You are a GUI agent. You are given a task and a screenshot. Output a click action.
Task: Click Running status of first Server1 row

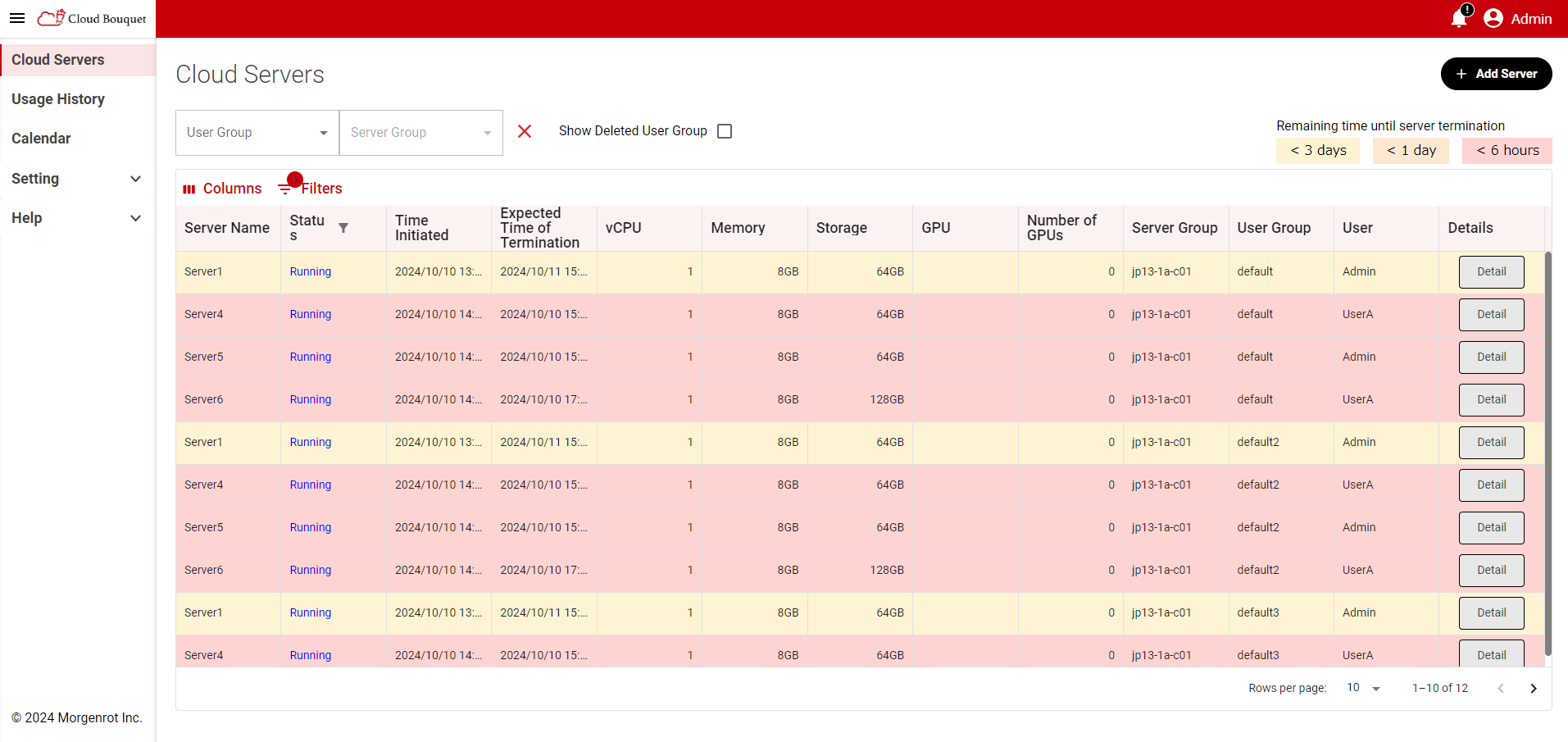tap(311, 271)
